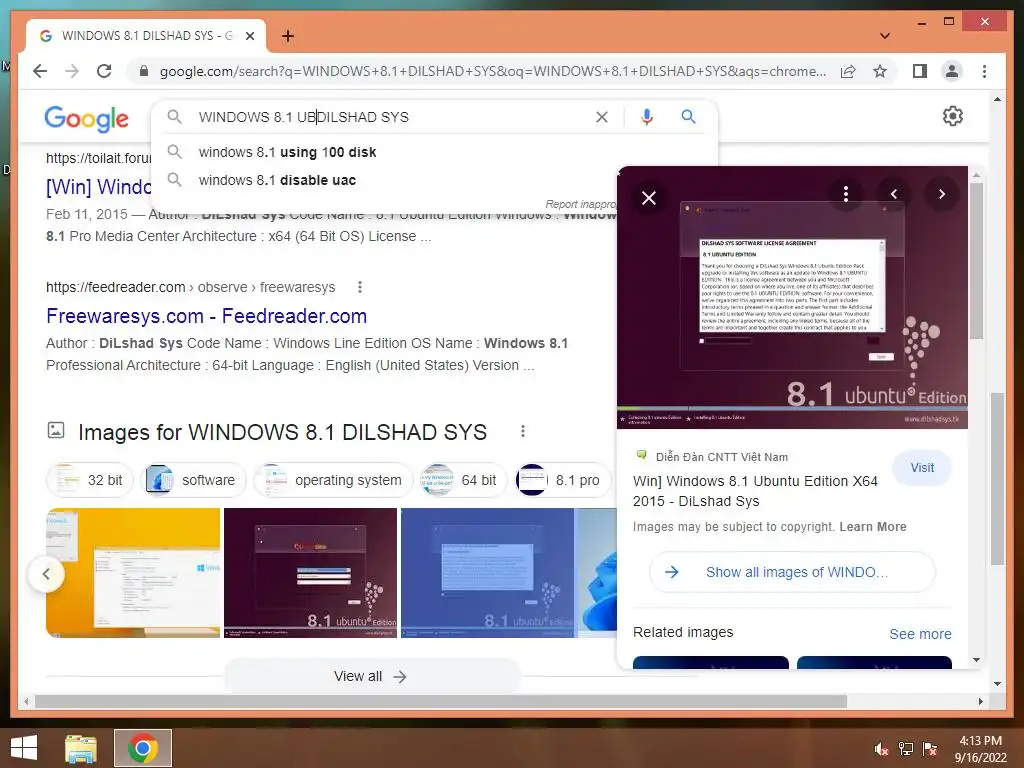Click Chrome icon in taskbar
This screenshot has width=1024, height=768.
[143, 748]
